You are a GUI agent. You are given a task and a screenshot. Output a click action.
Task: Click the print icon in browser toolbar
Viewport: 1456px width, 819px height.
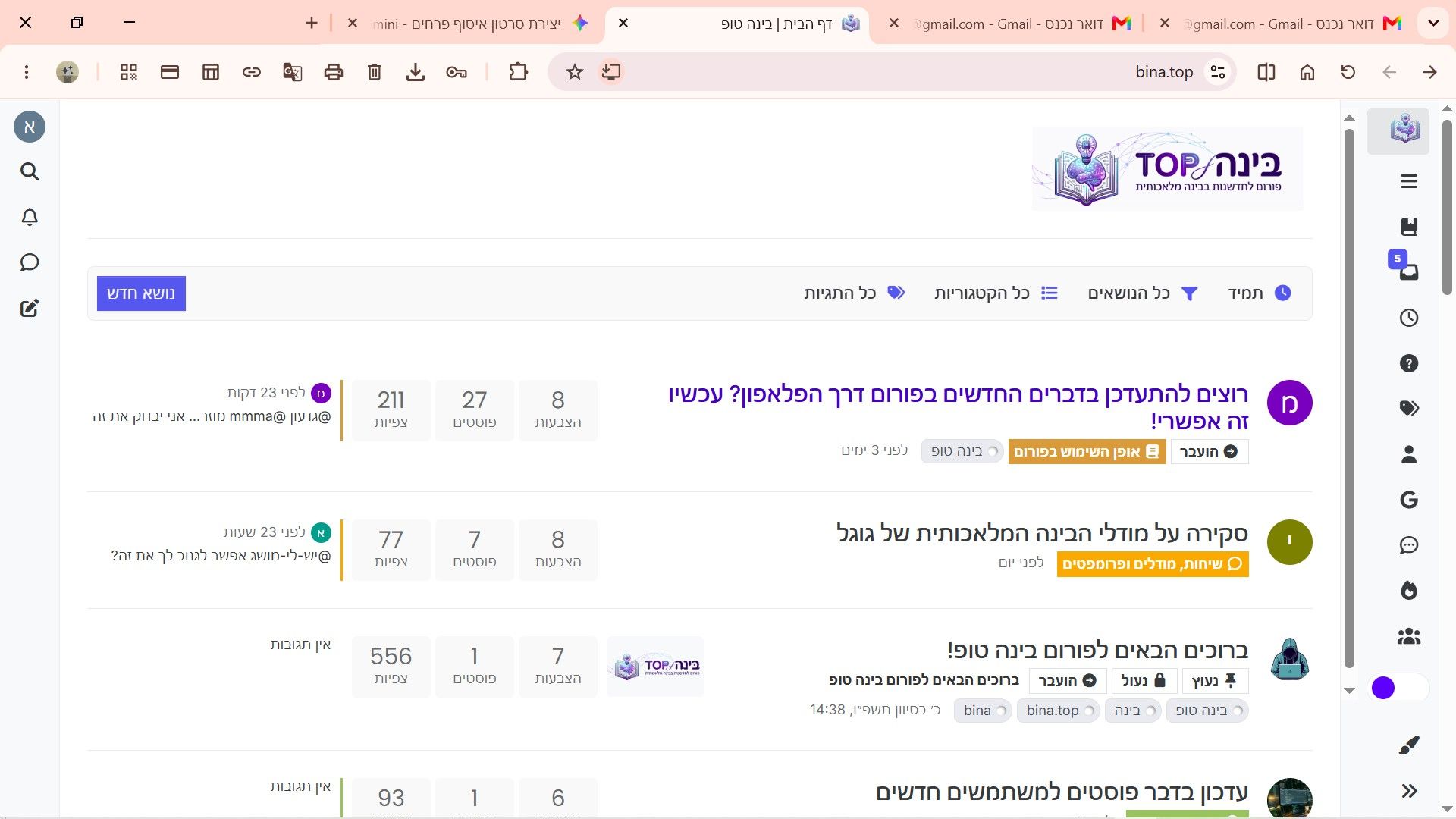(334, 72)
